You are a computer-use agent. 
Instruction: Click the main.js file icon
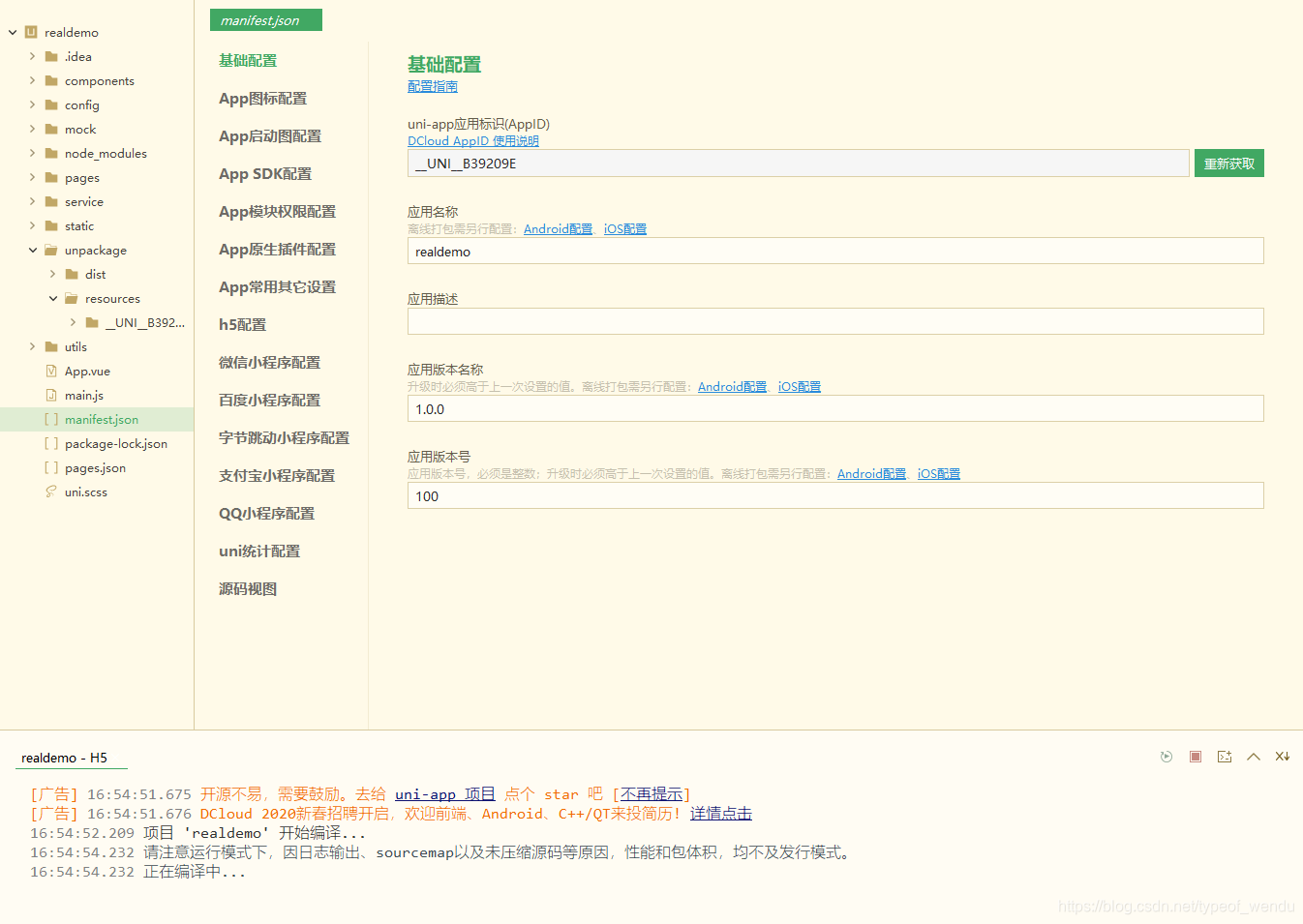pyautogui.click(x=51, y=395)
